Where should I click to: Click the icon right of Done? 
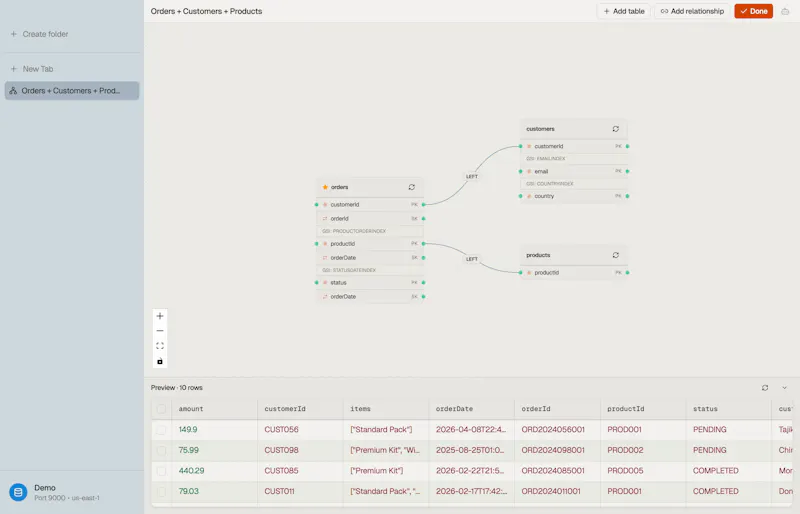point(785,11)
